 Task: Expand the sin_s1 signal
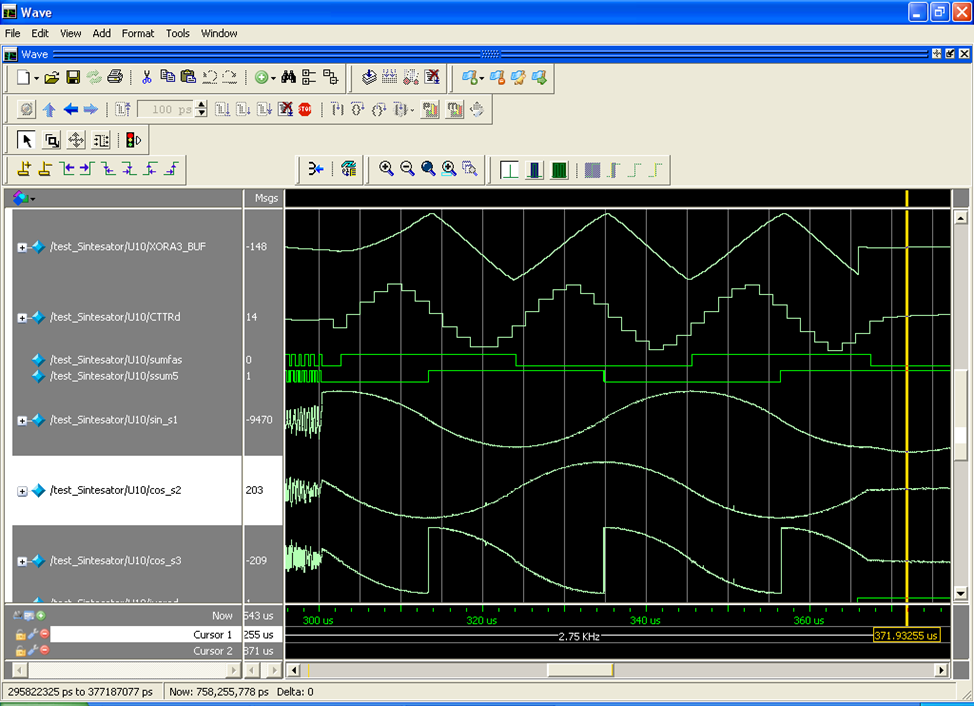tap(22, 420)
